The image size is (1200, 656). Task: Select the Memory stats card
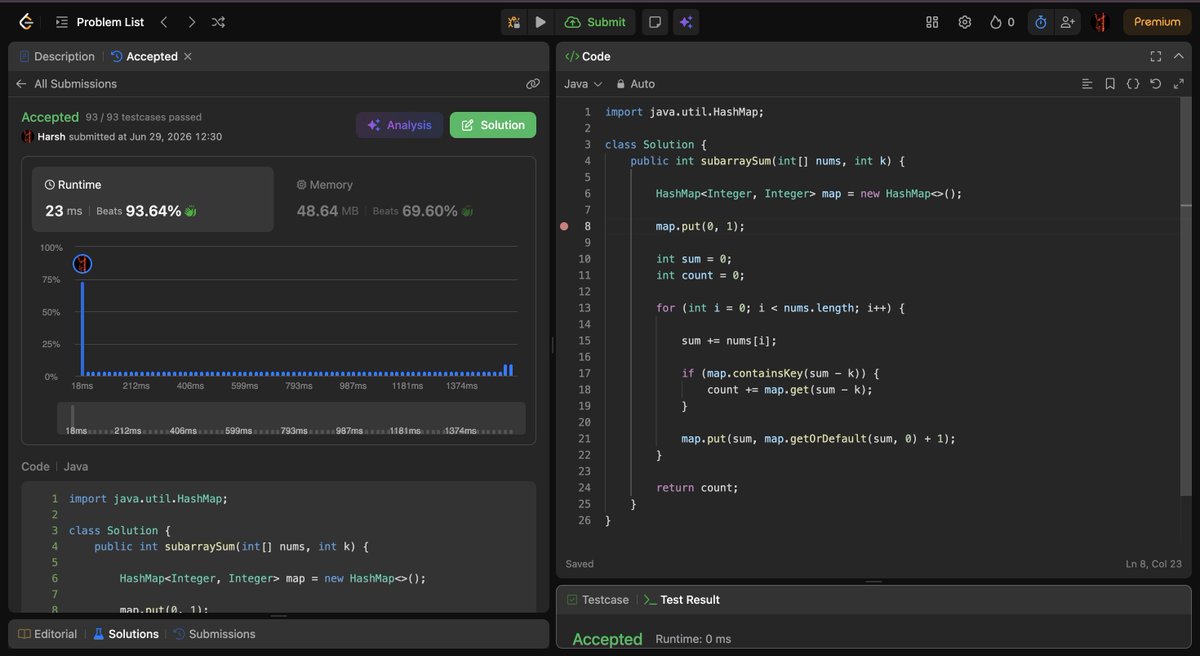(405, 197)
